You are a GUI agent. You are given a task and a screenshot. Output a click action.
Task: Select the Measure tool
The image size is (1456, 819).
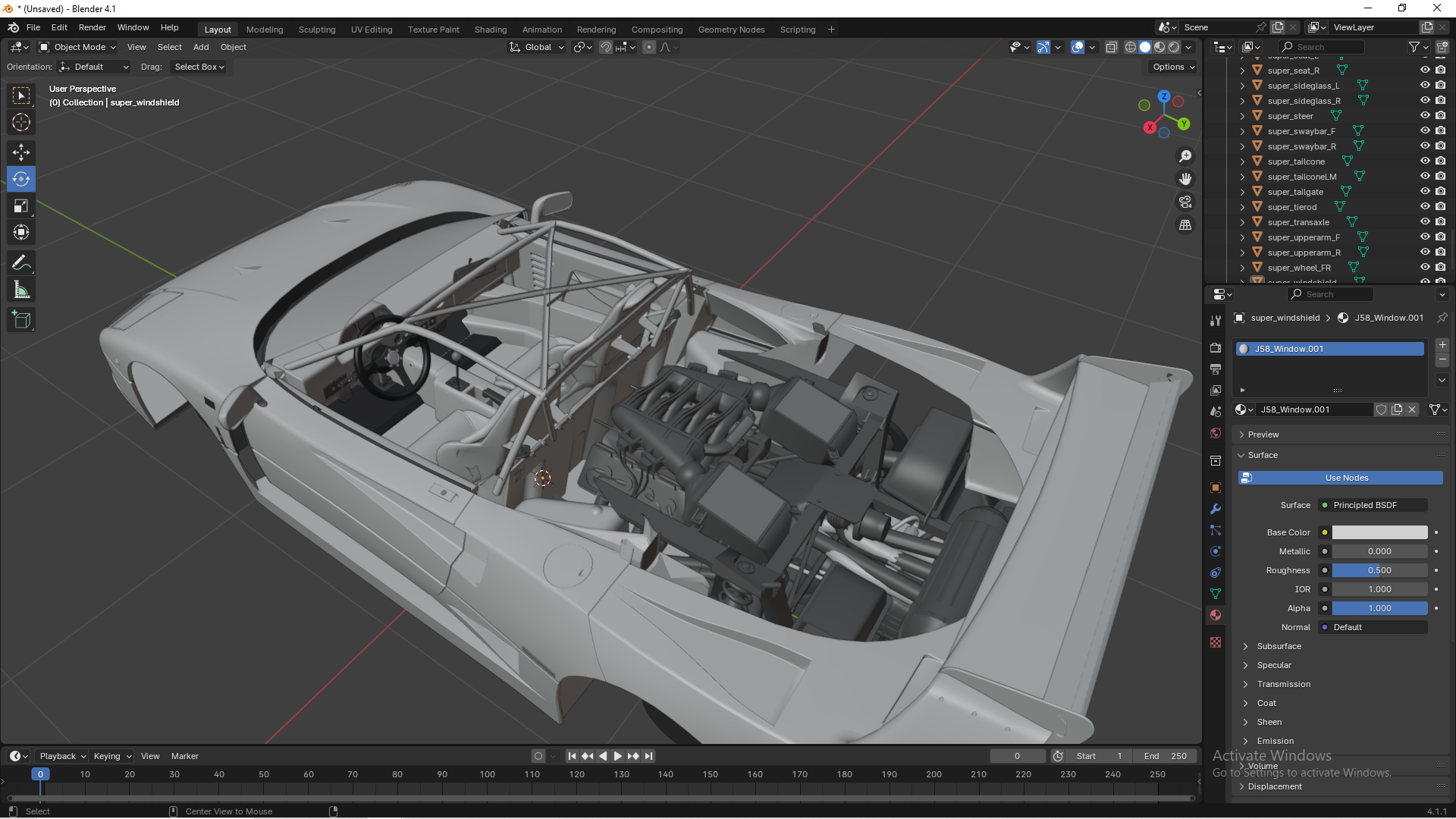pos(21,290)
